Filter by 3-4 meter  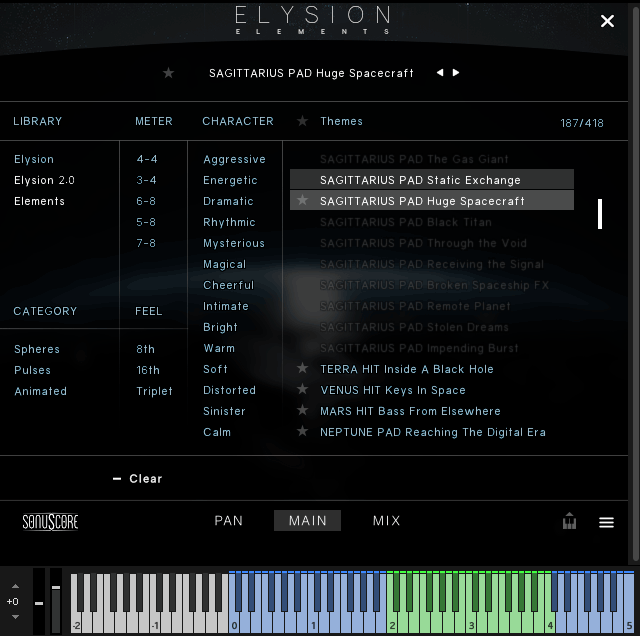click(146, 180)
